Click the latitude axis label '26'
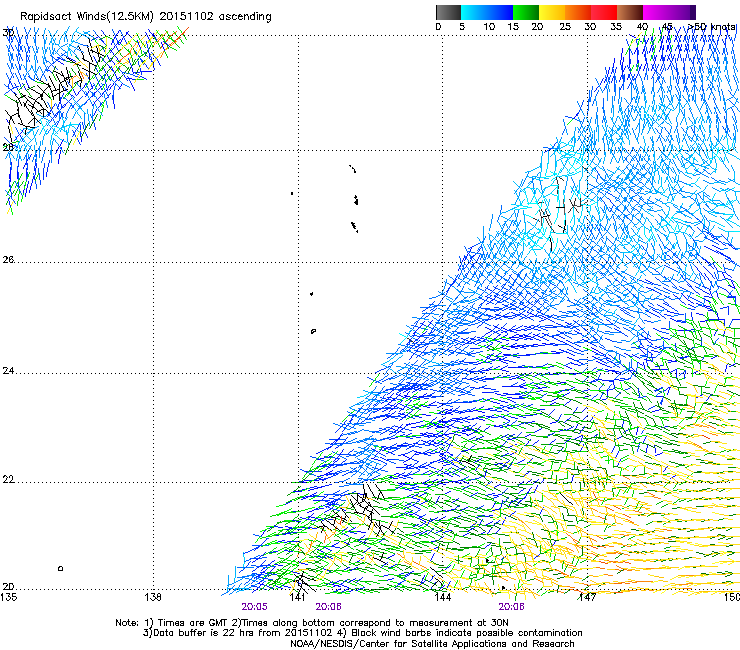Image resolution: width=740 pixels, height=650 pixels. (x=8, y=260)
